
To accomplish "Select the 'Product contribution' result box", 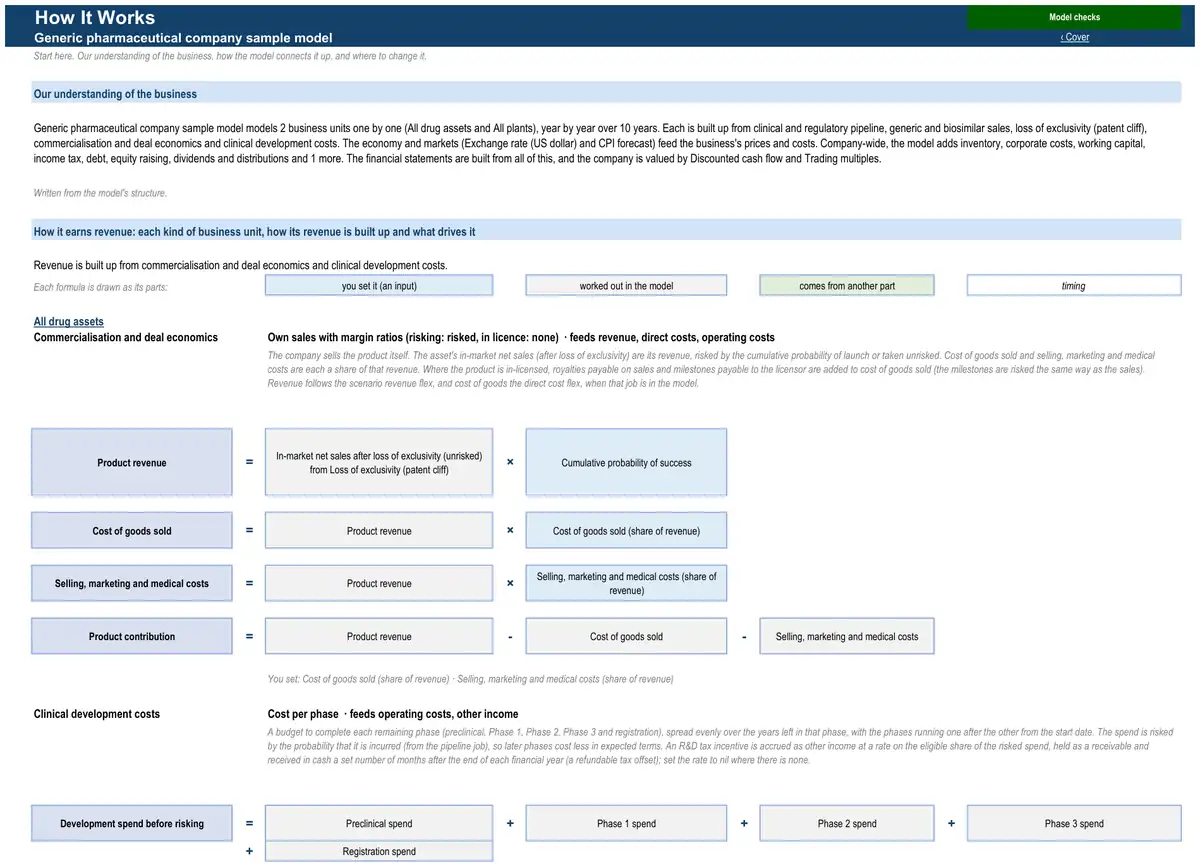I will [x=132, y=637].
